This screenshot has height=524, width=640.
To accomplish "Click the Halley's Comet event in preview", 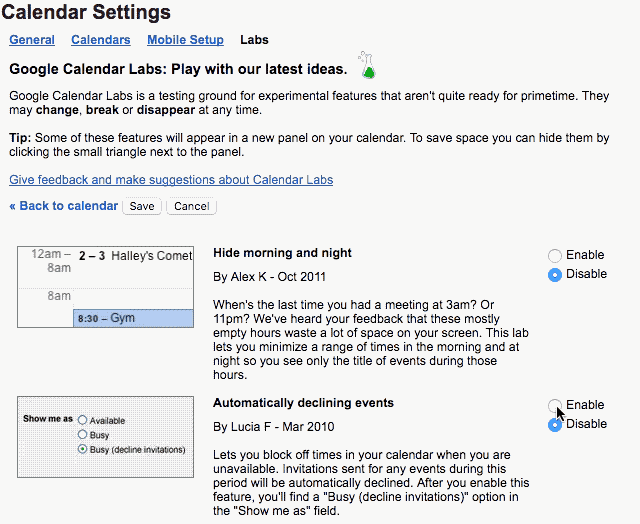I will [134, 256].
